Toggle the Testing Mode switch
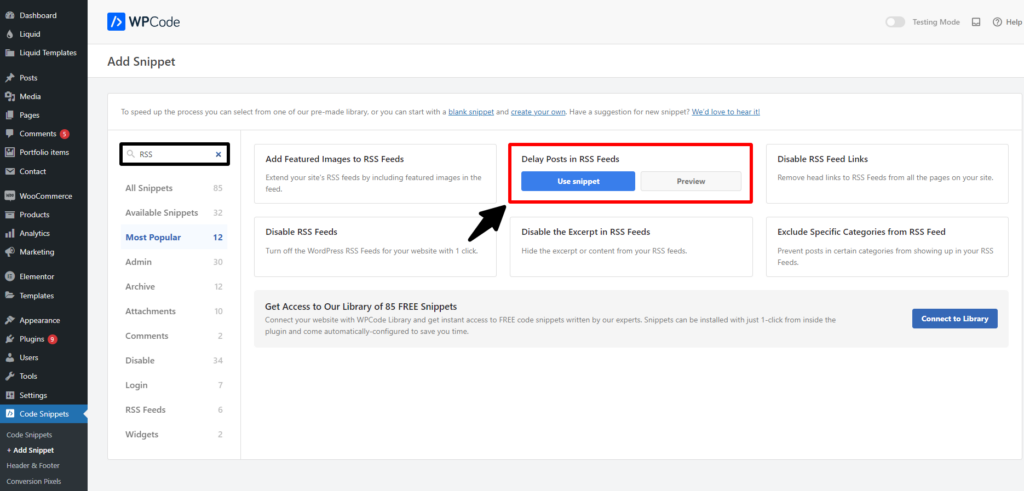 coord(895,22)
